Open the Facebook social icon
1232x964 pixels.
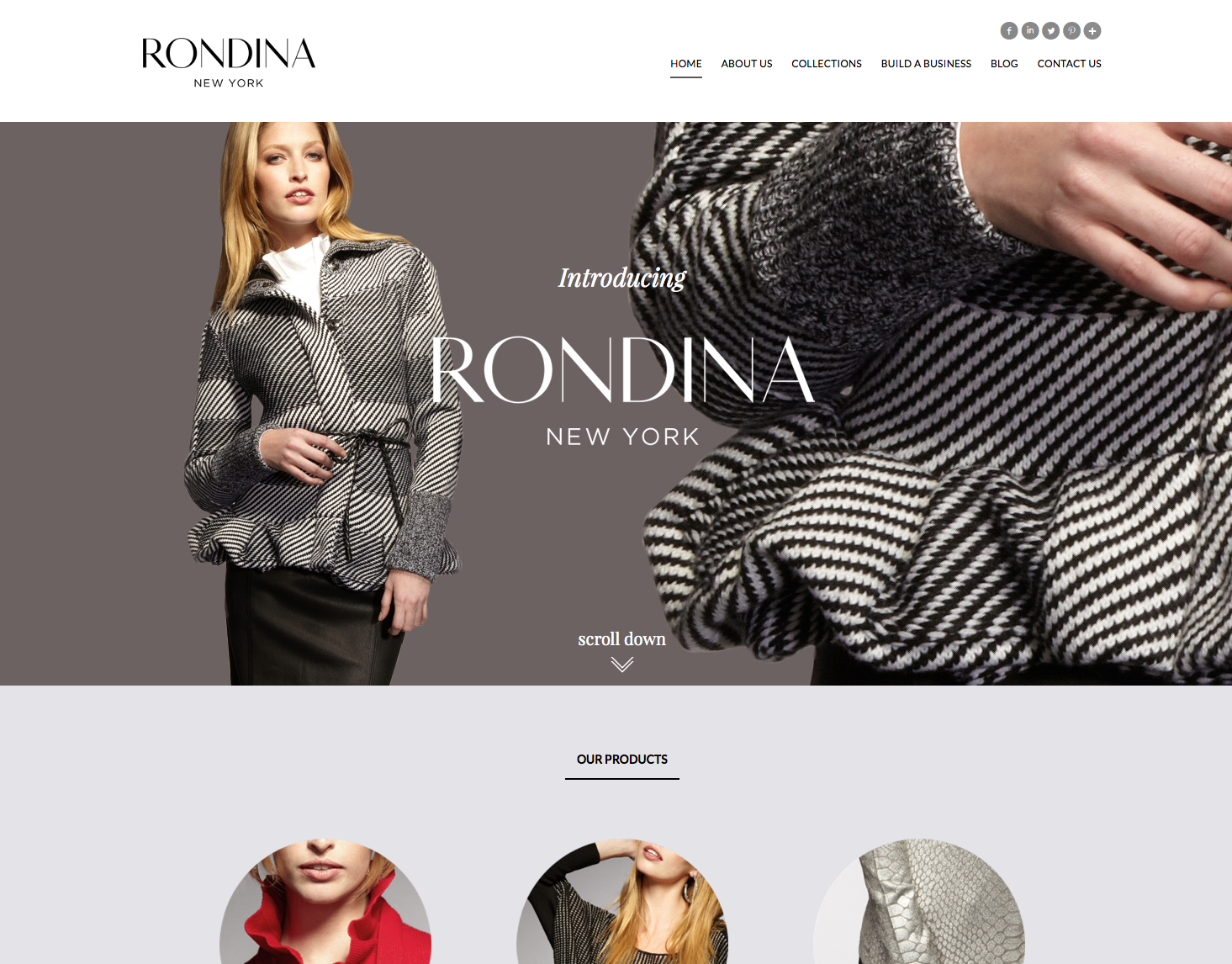(x=1009, y=31)
